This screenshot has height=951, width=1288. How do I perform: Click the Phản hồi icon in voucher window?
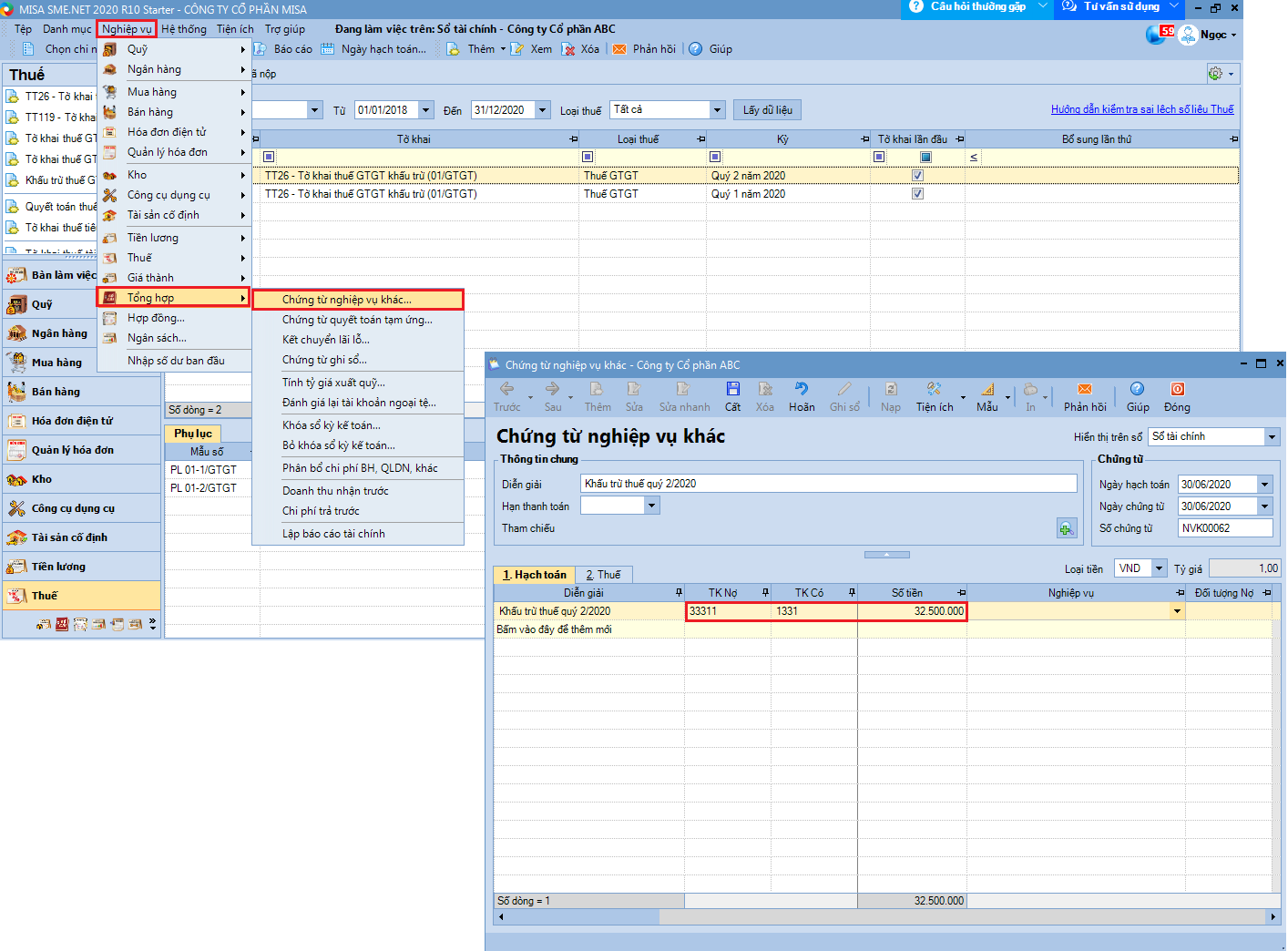1084,390
